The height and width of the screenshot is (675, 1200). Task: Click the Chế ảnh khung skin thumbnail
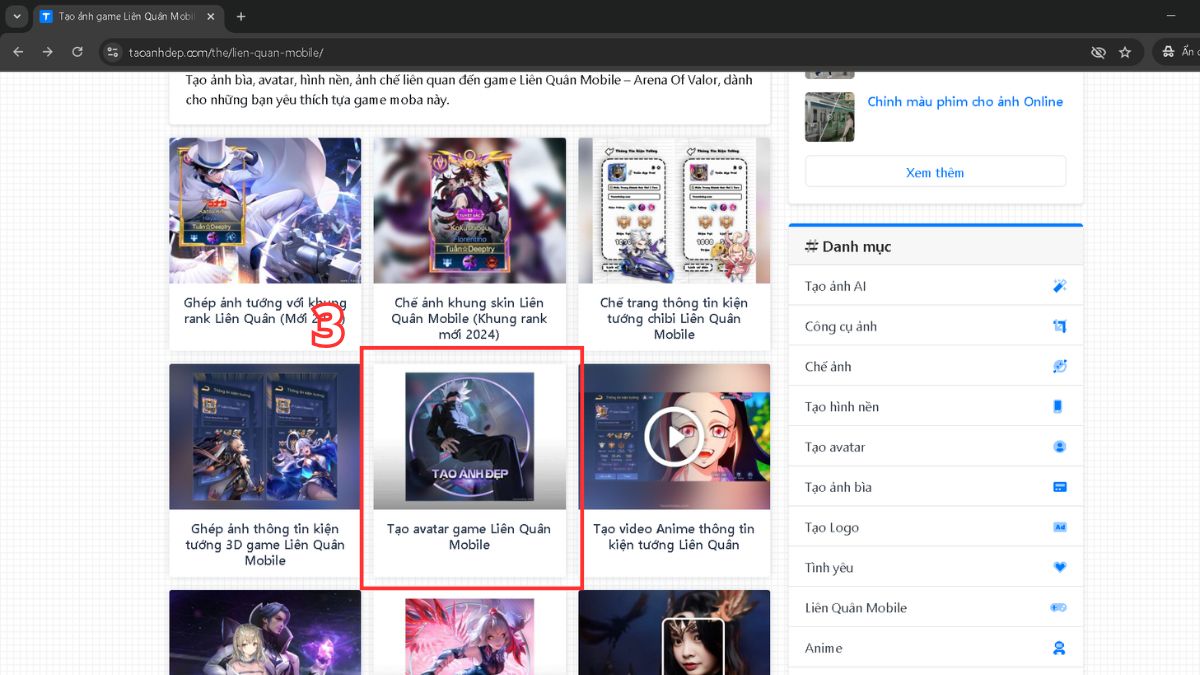[469, 210]
